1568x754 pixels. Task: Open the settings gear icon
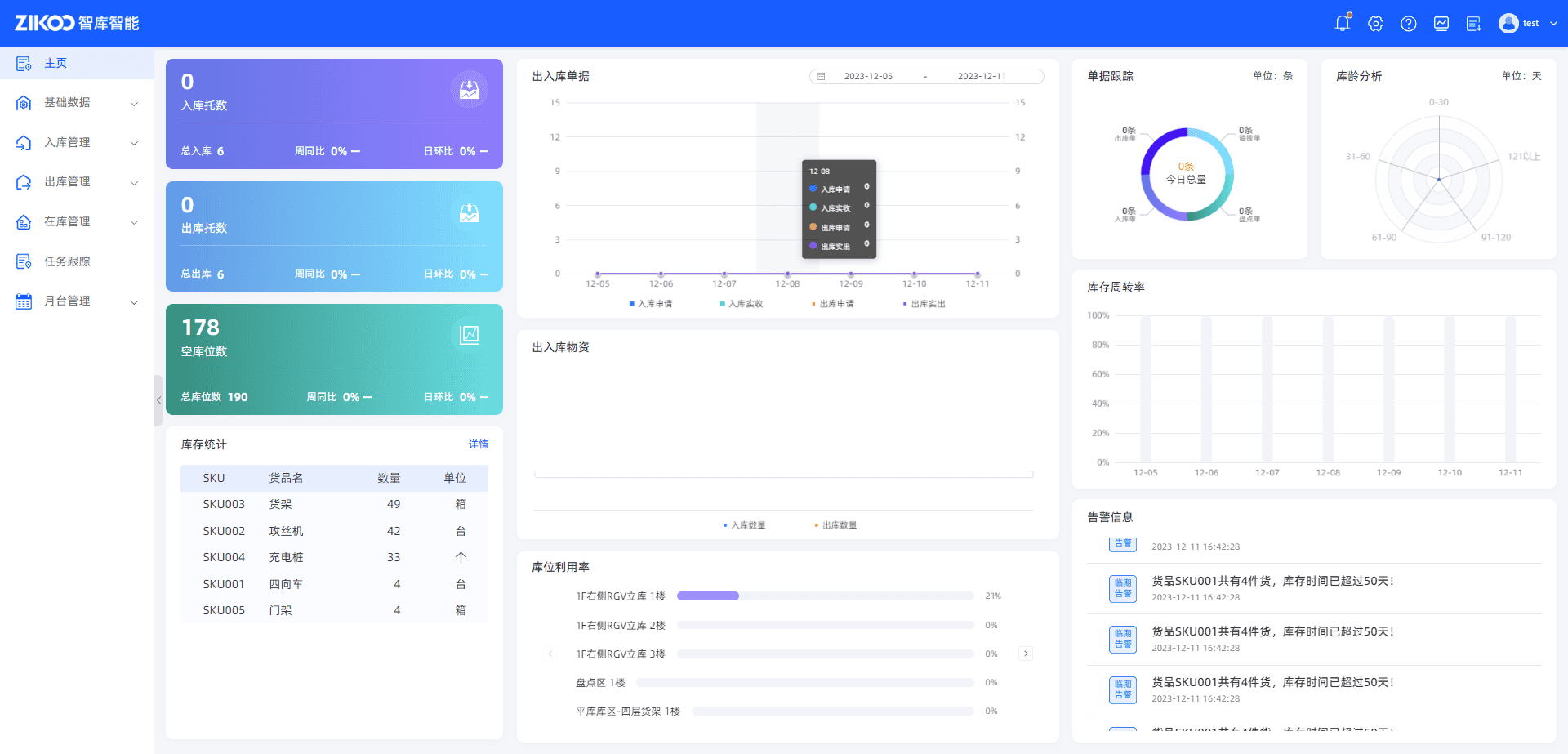pyautogui.click(x=1376, y=24)
